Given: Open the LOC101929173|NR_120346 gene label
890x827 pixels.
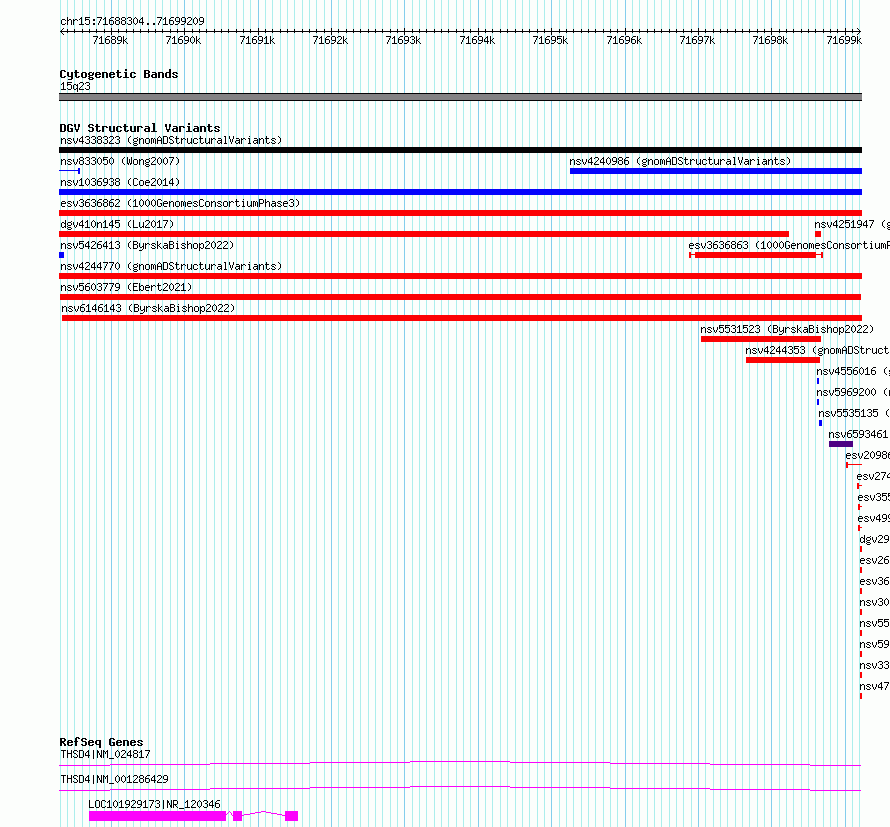Looking at the screenshot, I should (154, 804).
